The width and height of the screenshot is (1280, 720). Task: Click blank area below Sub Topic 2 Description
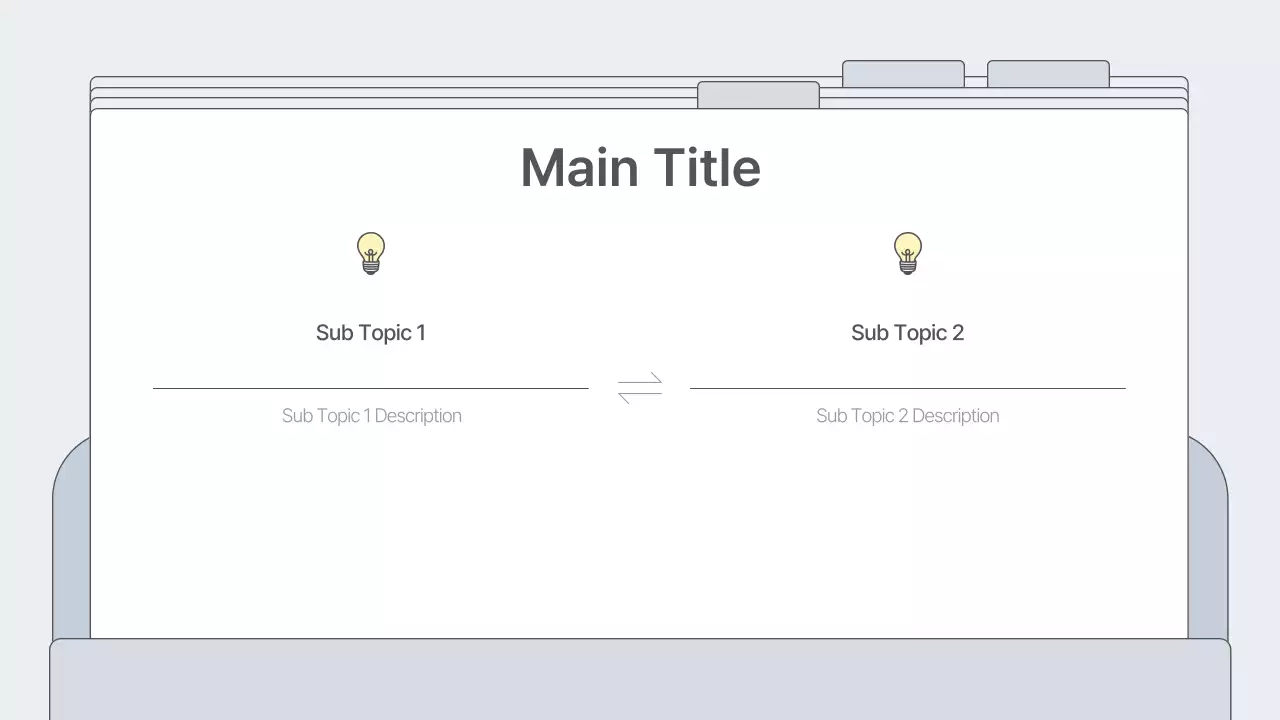click(x=907, y=530)
